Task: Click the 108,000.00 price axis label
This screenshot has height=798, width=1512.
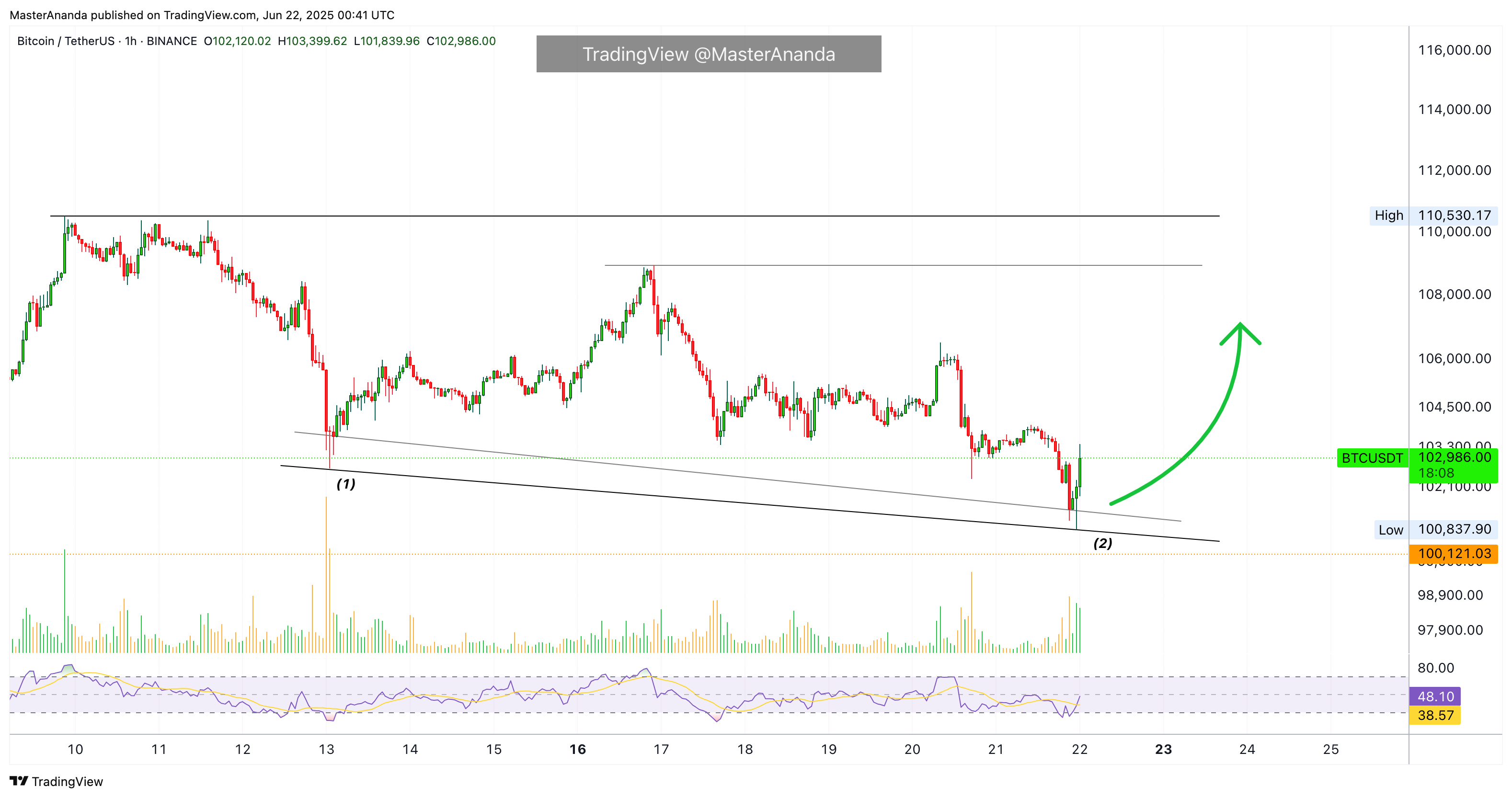Action: pos(1455,294)
